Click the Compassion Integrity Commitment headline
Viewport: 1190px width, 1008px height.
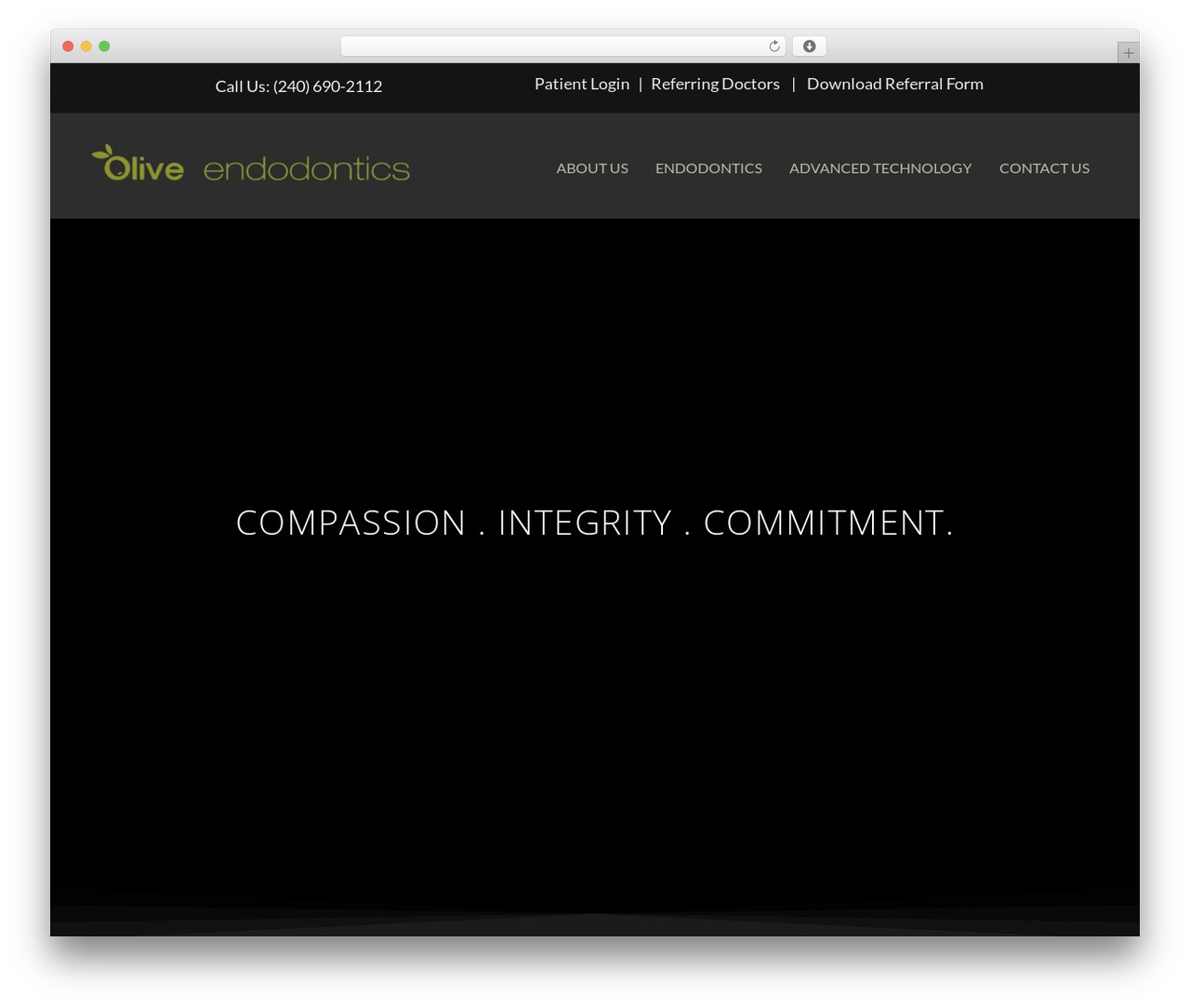[x=595, y=523]
